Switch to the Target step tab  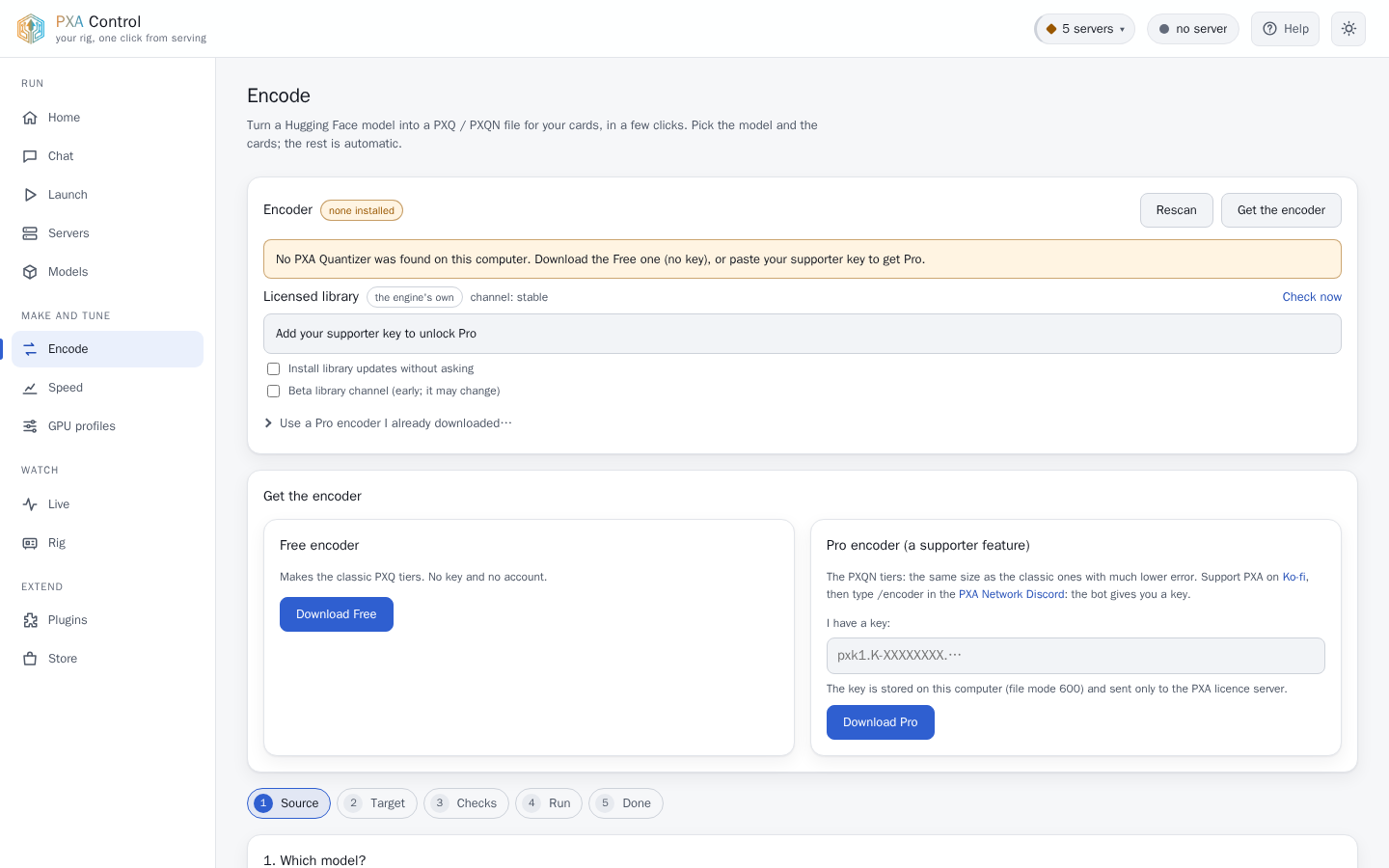pyautogui.click(x=377, y=803)
